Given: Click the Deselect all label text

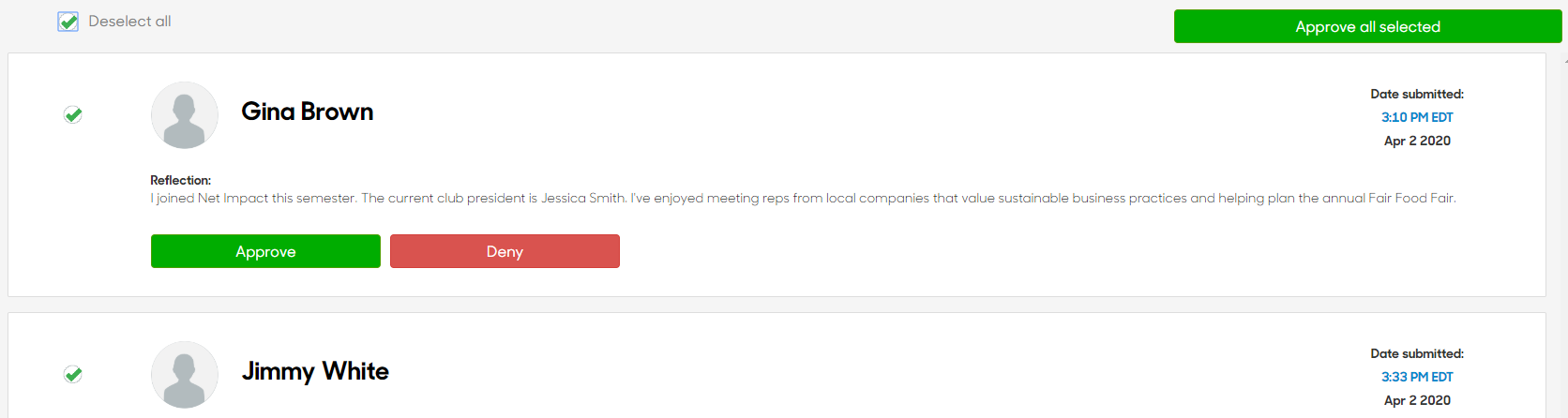Looking at the screenshot, I should 129,22.
